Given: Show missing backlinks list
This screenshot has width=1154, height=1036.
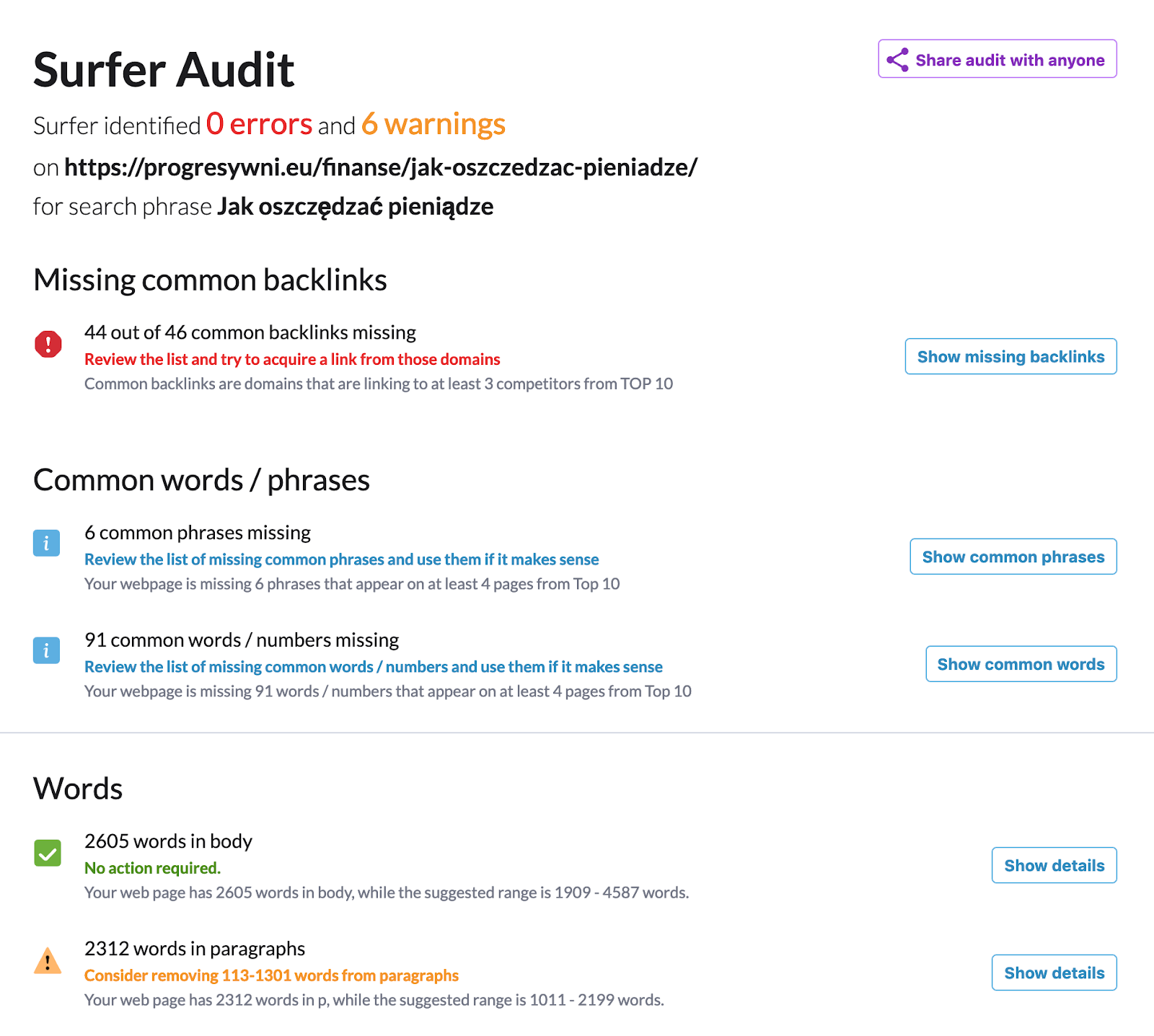Looking at the screenshot, I should pos(1011,356).
